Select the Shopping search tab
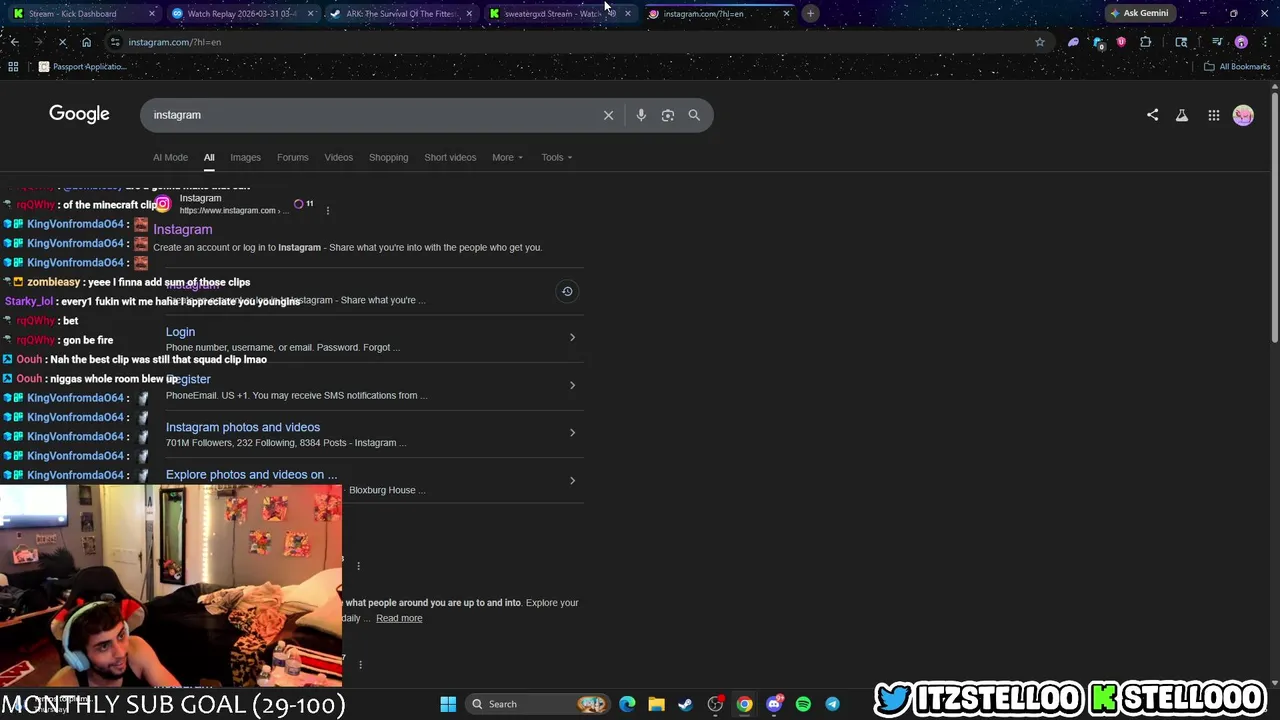1280x720 pixels. click(388, 157)
